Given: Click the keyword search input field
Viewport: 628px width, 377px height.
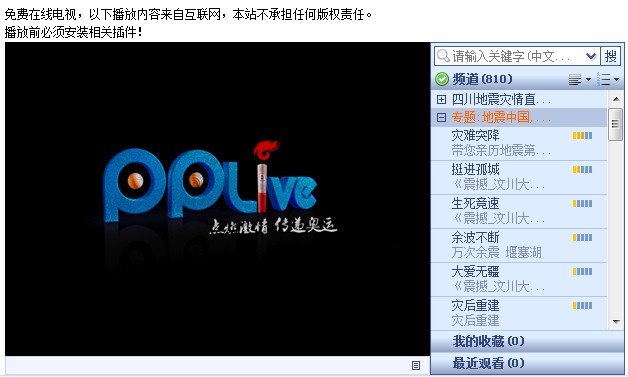Looking at the screenshot, I should tap(517, 56).
